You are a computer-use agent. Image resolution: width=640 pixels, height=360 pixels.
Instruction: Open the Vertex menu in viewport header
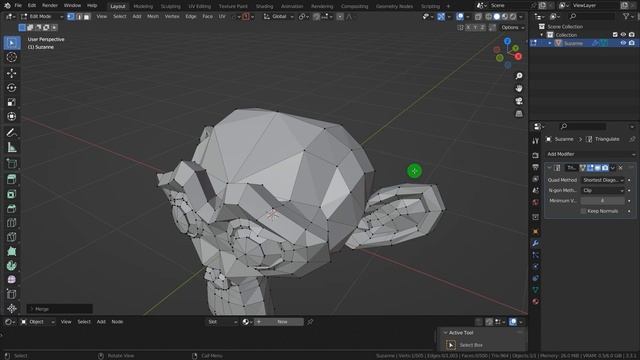click(172, 17)
